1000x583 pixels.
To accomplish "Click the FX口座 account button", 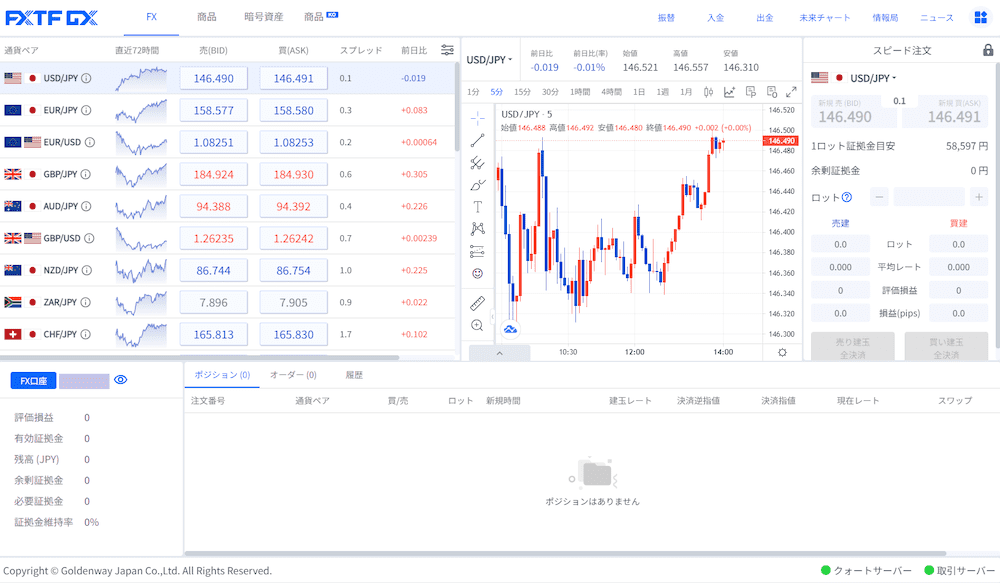I will point(33,381).
